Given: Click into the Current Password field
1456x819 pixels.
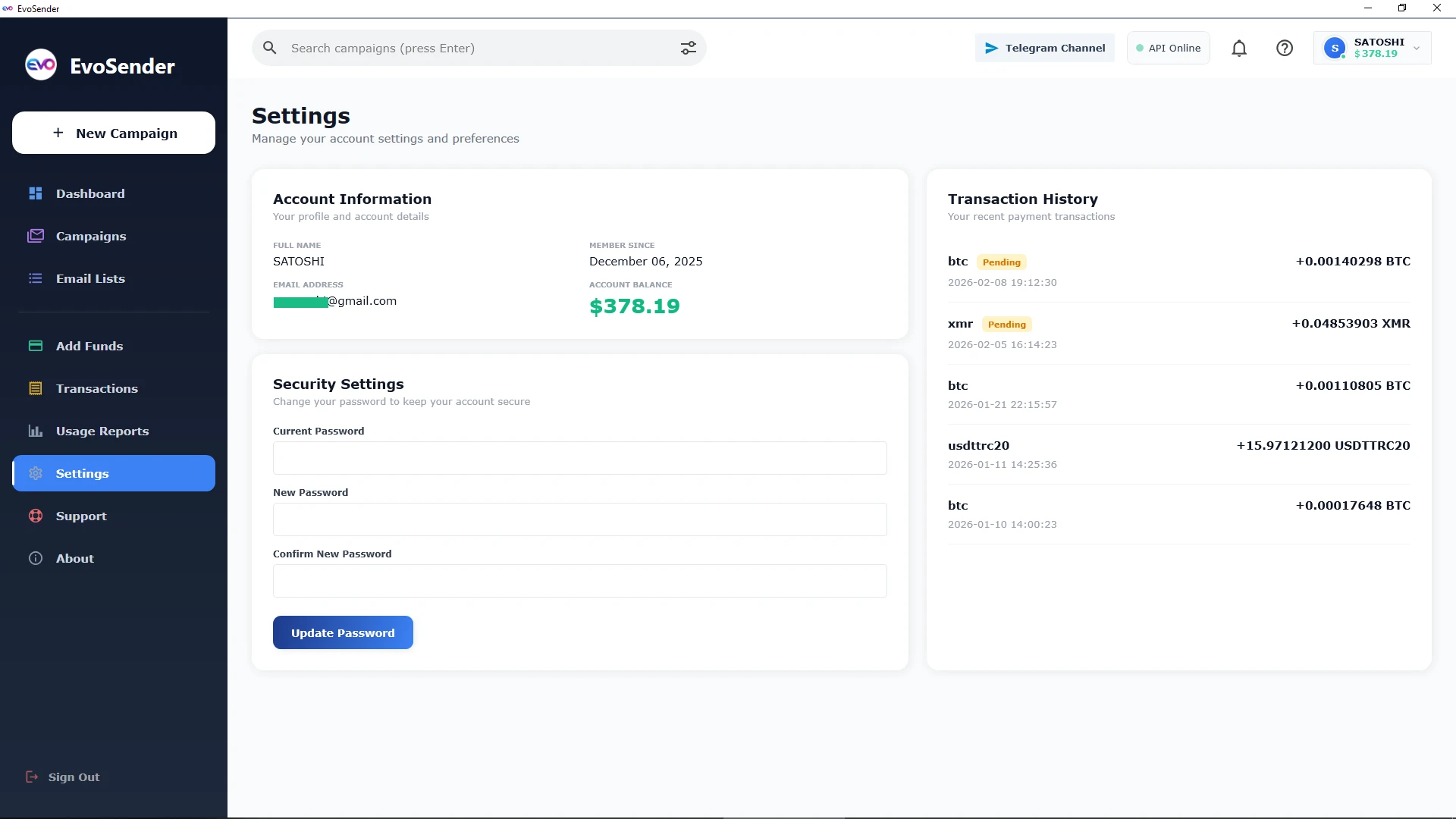Looking at the screenshot, I should 579,458.
